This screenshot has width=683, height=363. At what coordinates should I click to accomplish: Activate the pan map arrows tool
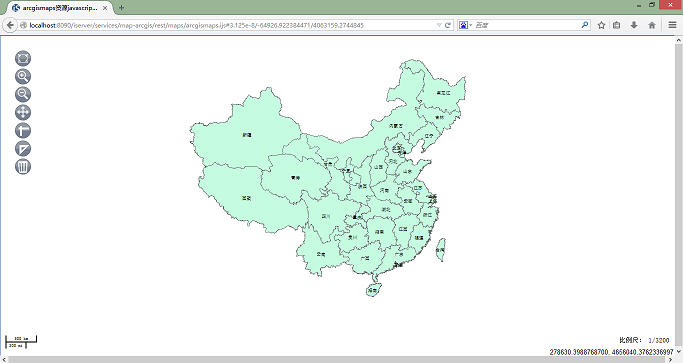click(x=23, y=112)
